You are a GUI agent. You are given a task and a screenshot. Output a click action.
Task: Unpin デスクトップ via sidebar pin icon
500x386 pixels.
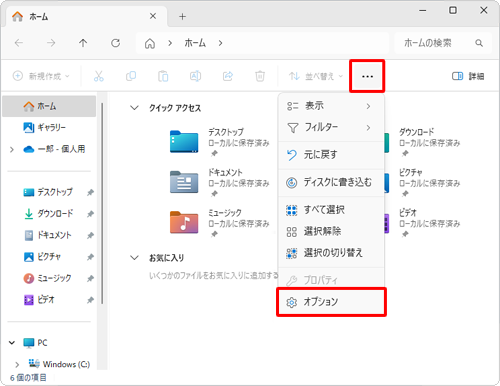click(90, 192)
